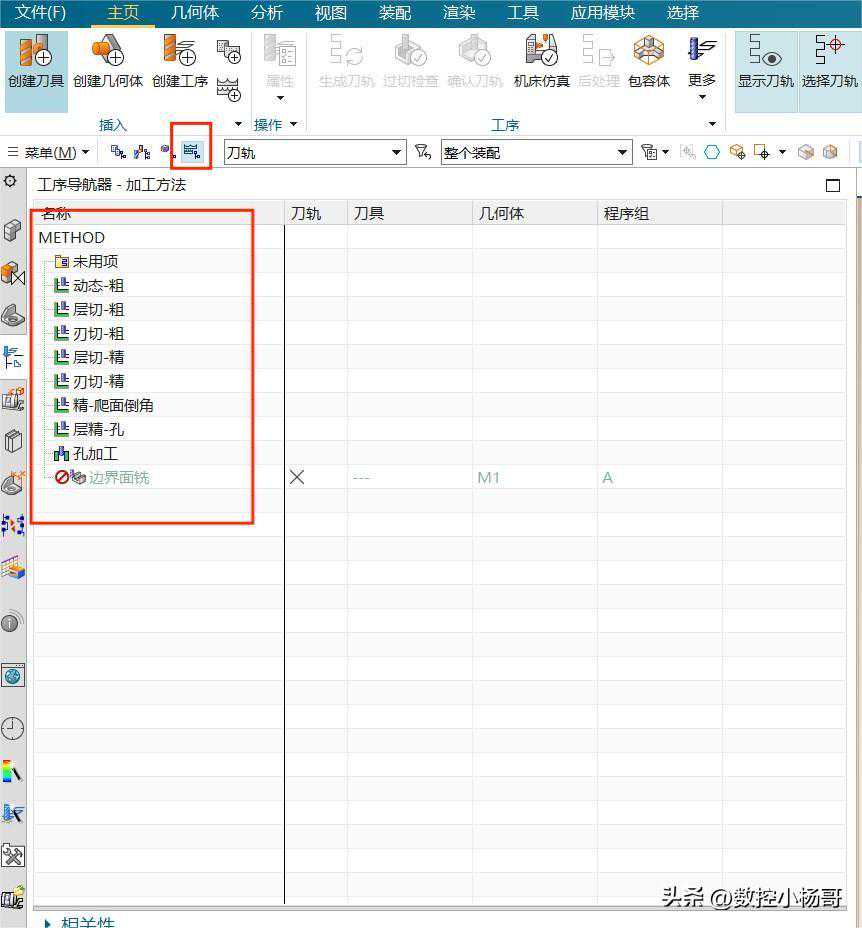Switch to machining method view icon

click(x=191, y=152)
